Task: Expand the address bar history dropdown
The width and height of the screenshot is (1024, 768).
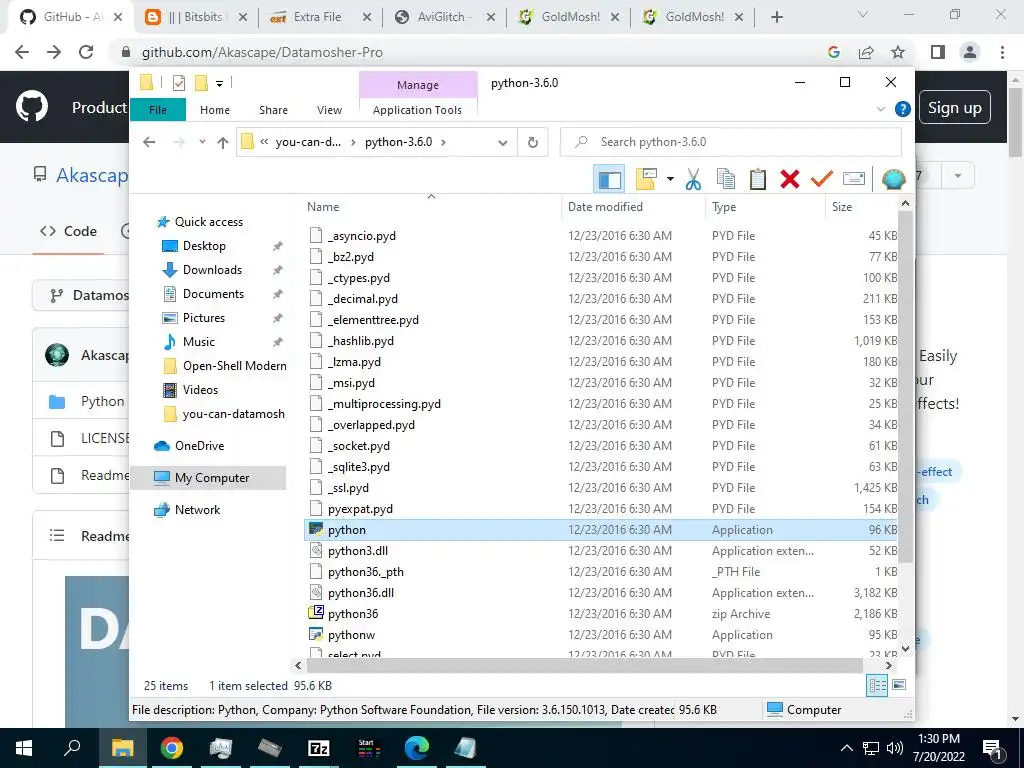Action: coord(503,142)
